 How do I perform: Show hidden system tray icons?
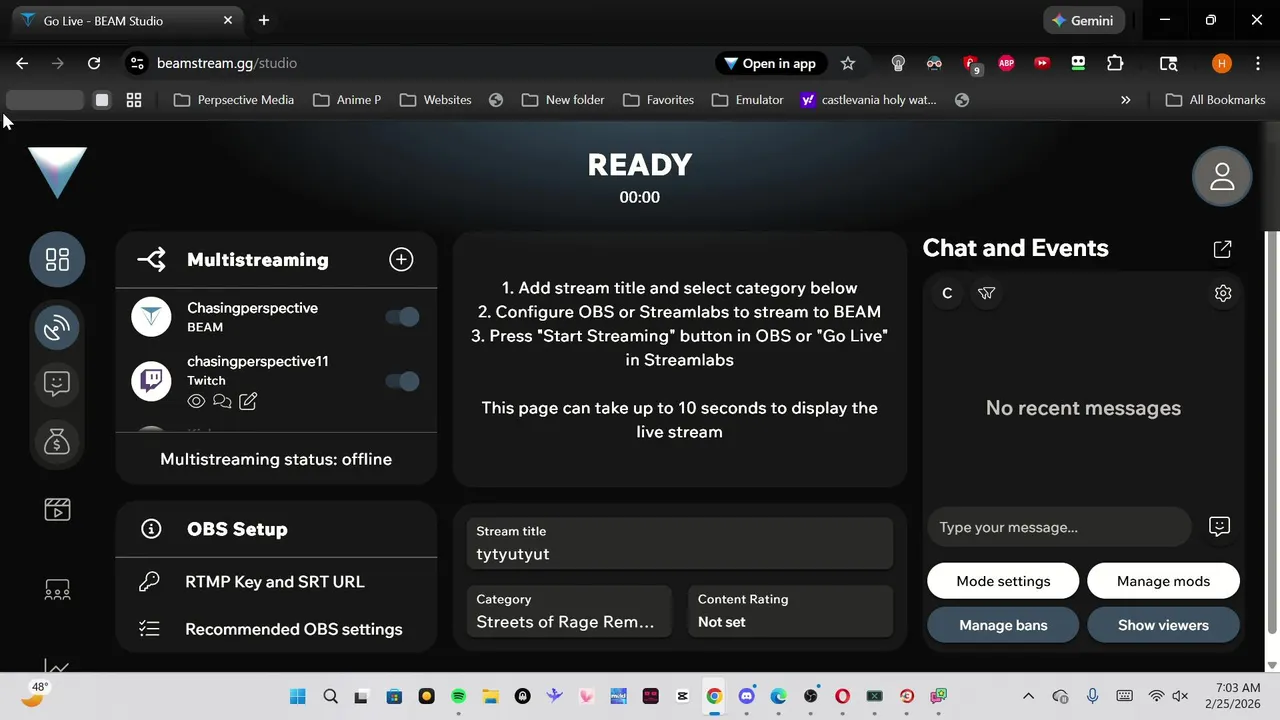pos(1028,696)
